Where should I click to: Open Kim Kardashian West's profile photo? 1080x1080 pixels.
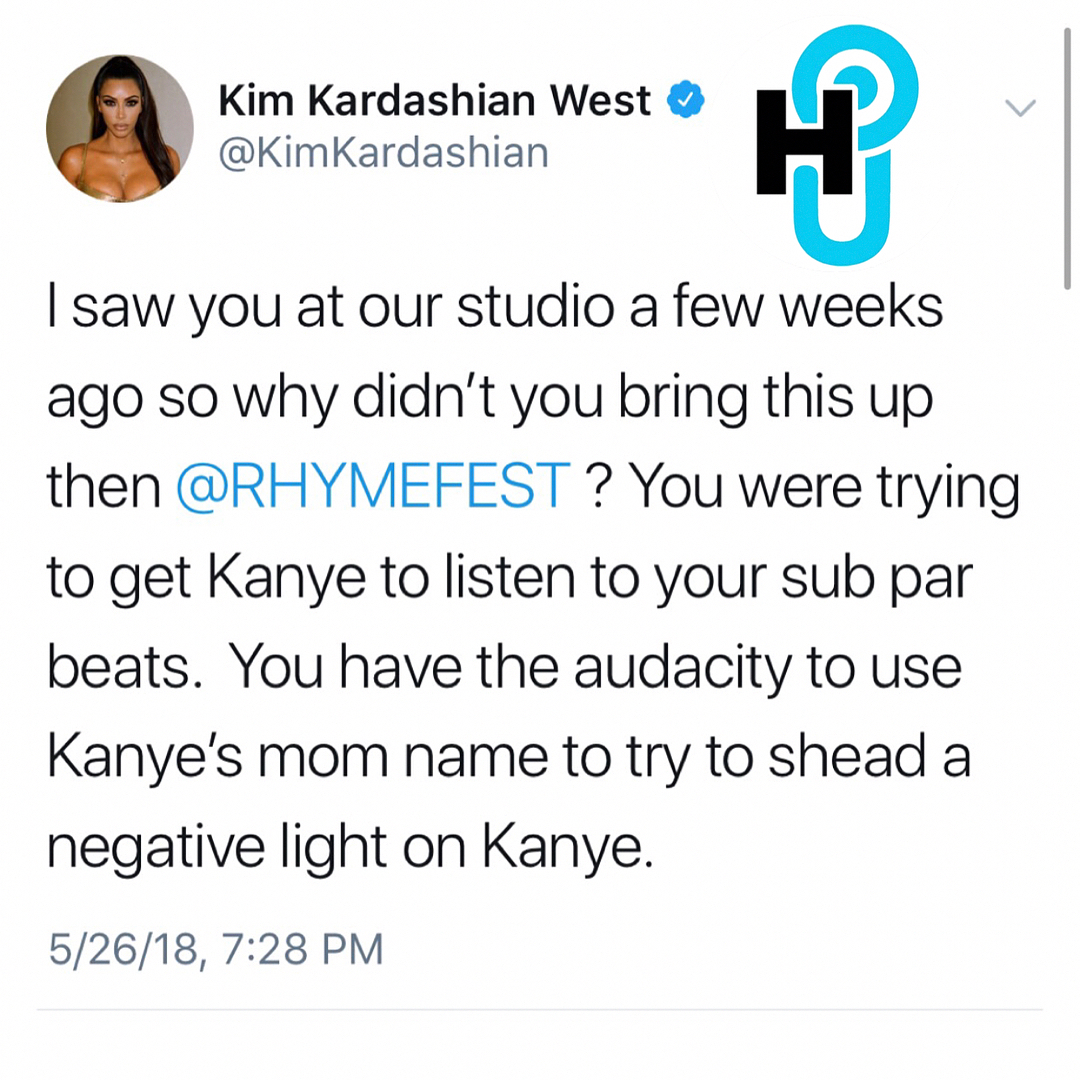point(120,128)
